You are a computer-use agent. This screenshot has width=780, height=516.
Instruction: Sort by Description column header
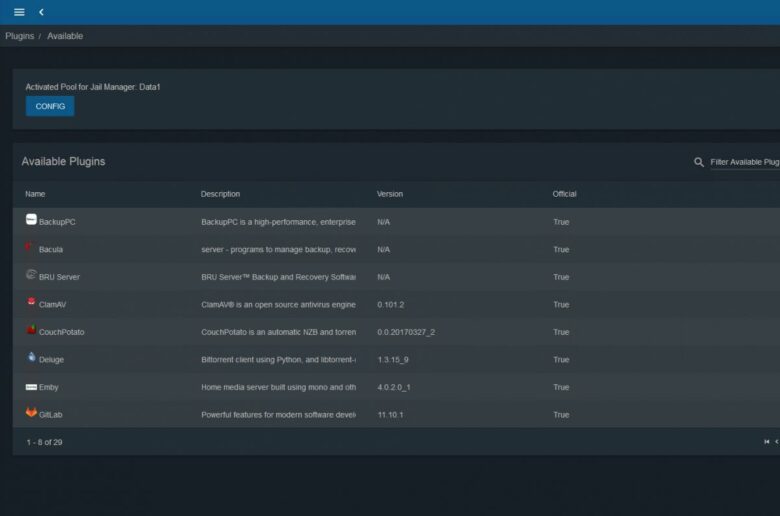[220, 194]
